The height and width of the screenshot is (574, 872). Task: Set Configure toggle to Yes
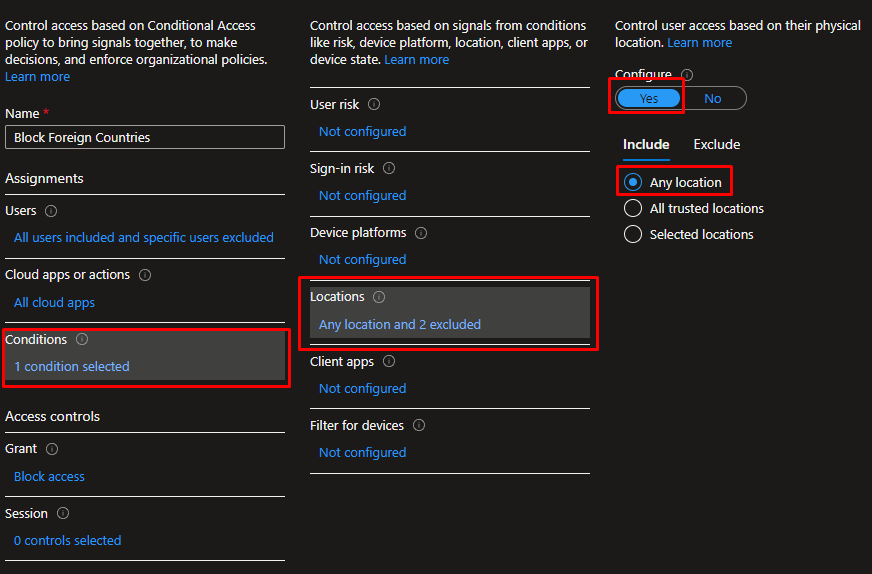[648, 98]
